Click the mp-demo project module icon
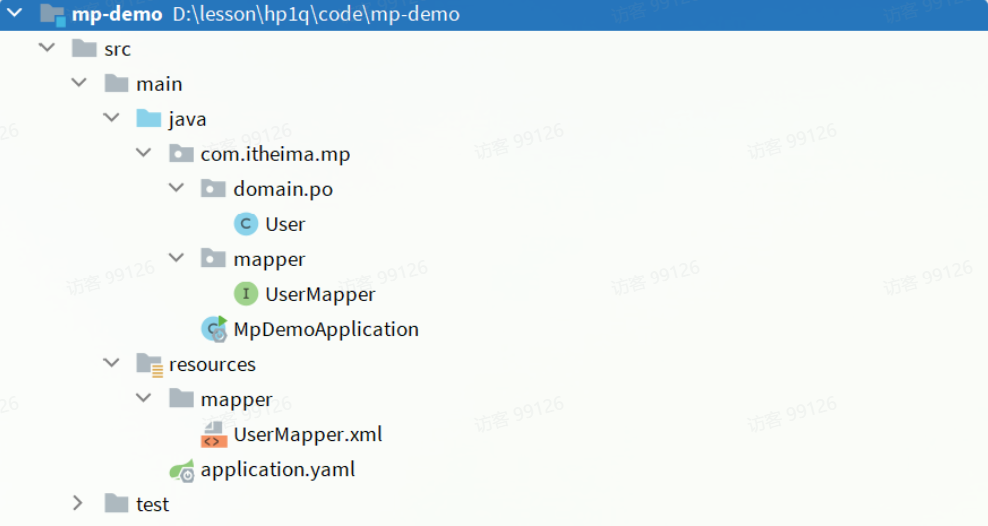 tap(52, 14)
